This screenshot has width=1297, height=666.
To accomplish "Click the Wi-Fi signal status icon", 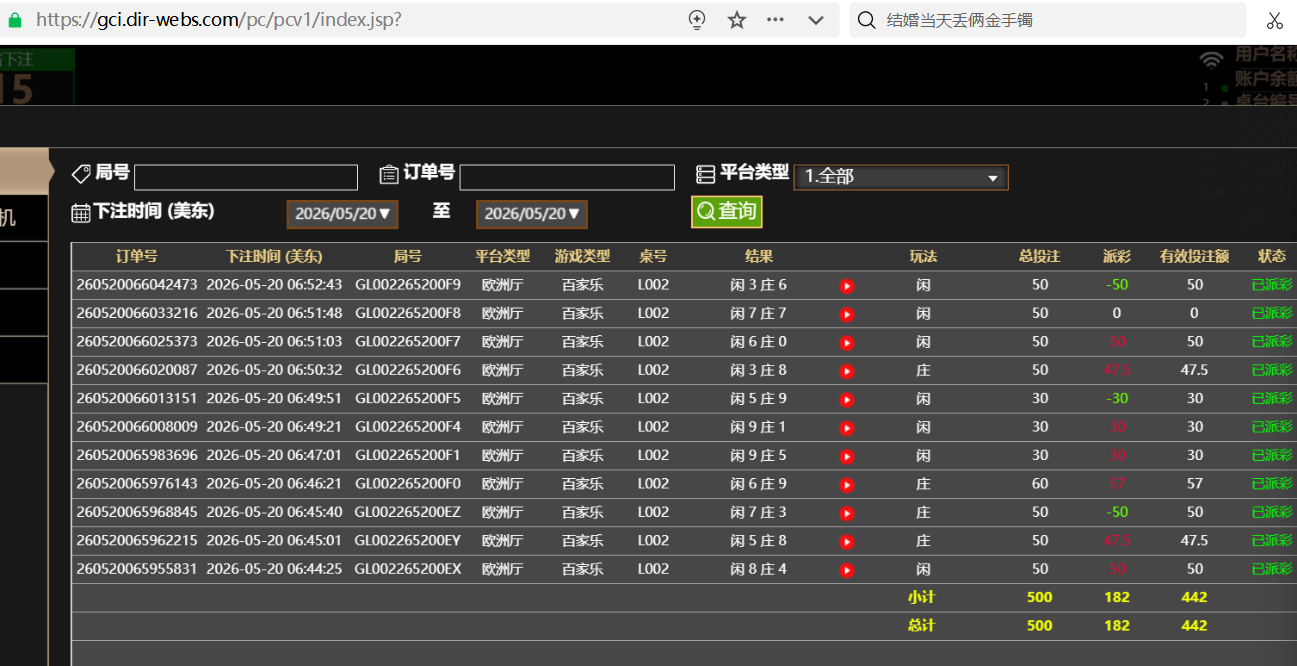I will tap(1211, 60).
